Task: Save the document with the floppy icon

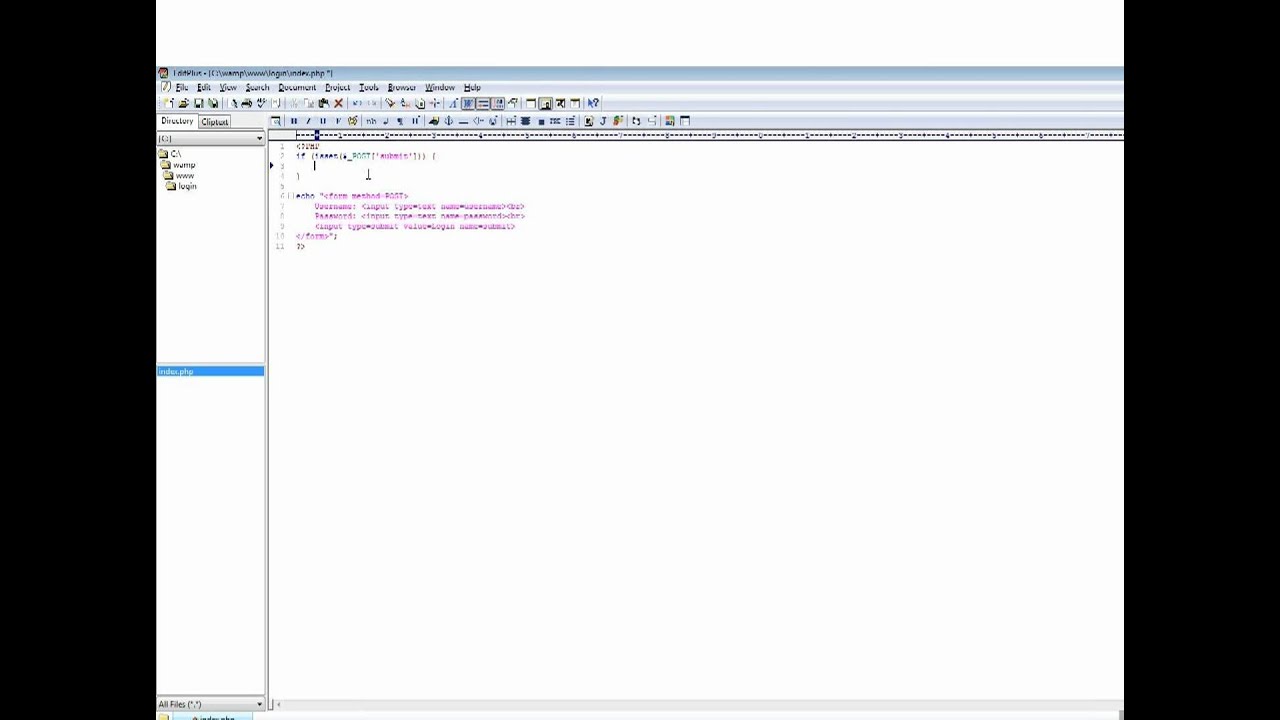Action: (198, 103)
